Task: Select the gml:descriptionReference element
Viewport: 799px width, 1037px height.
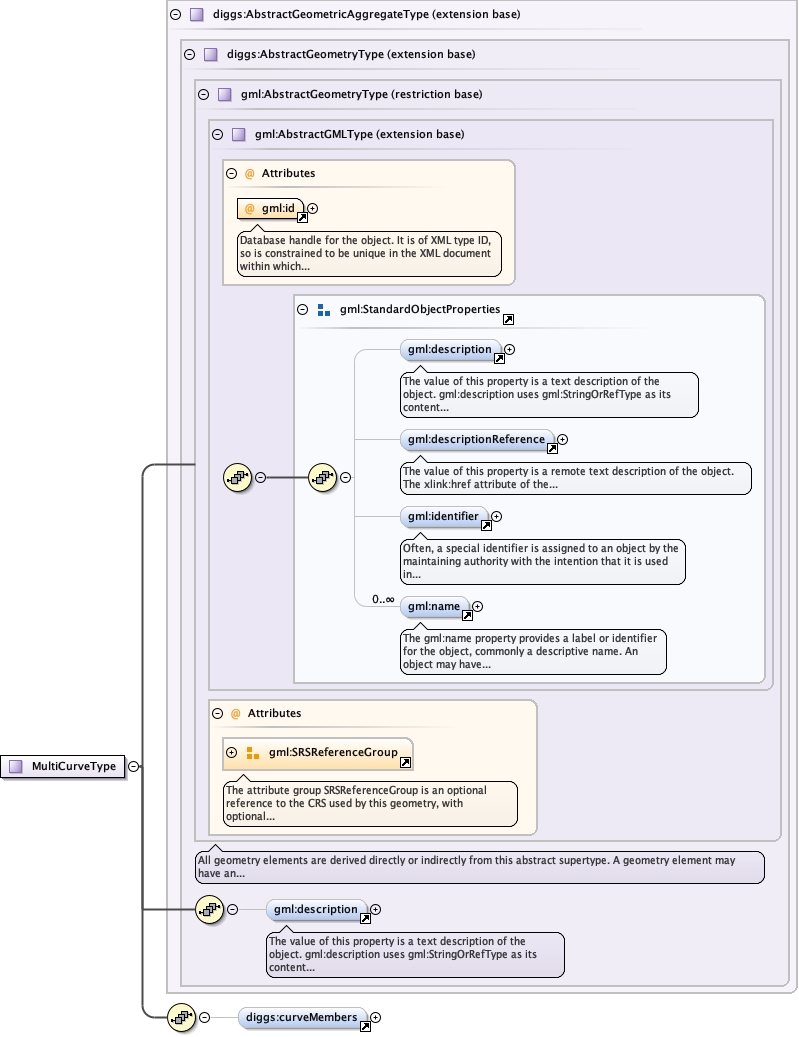Action: (x=476, y=439)
